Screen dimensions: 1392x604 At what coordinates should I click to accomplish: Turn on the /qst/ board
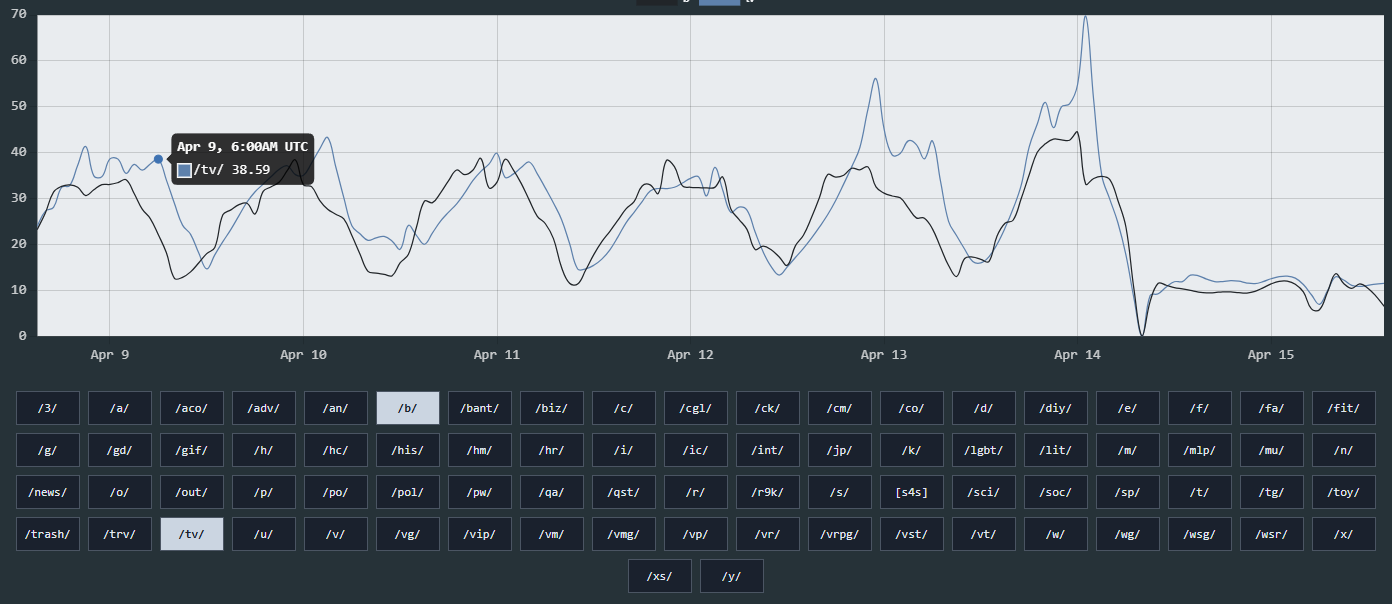pyautogui.click(x=624, y=492)
